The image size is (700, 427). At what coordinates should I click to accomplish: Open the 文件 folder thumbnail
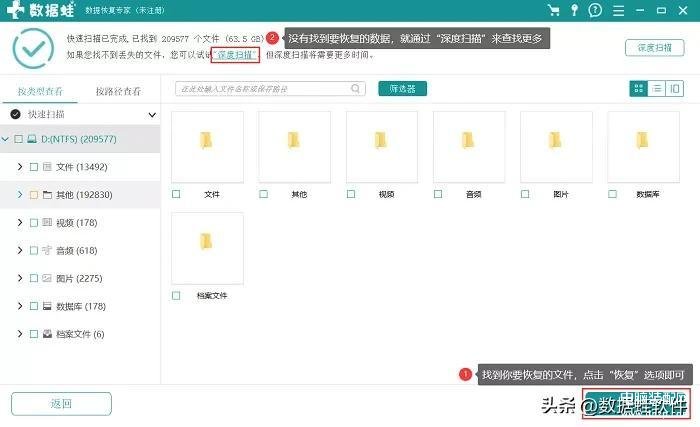207,147
